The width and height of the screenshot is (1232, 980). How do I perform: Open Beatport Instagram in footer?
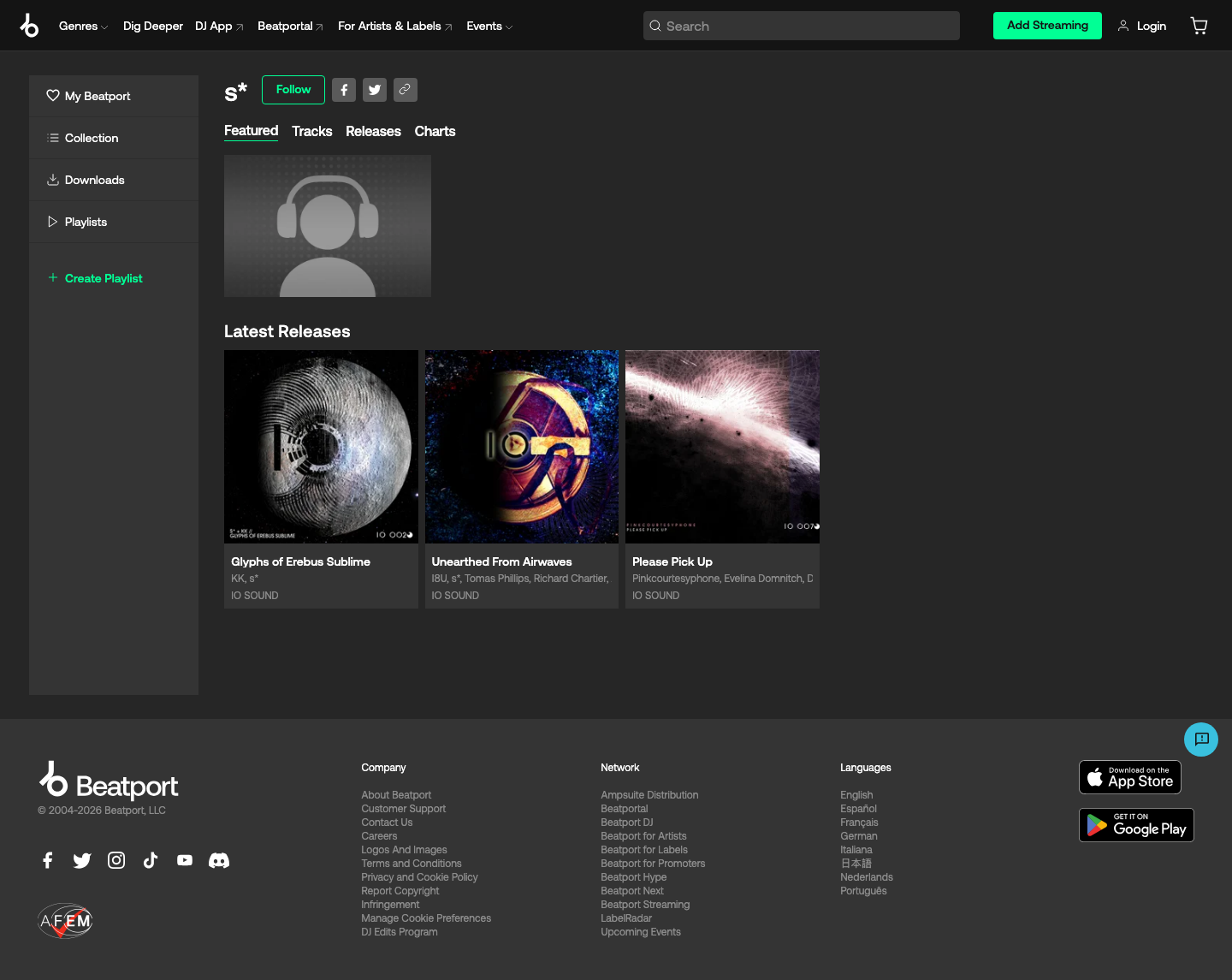coord(116,860)
